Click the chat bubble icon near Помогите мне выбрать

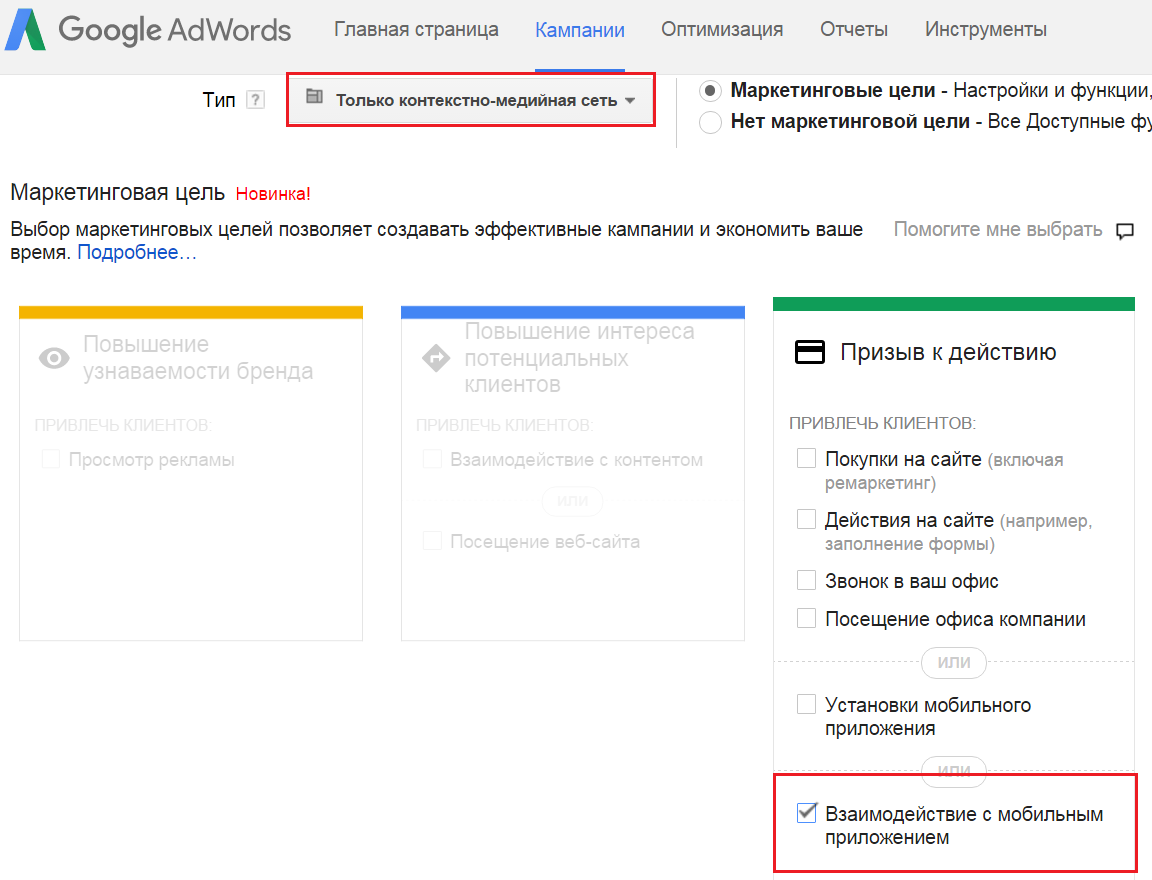(1125, 231)
